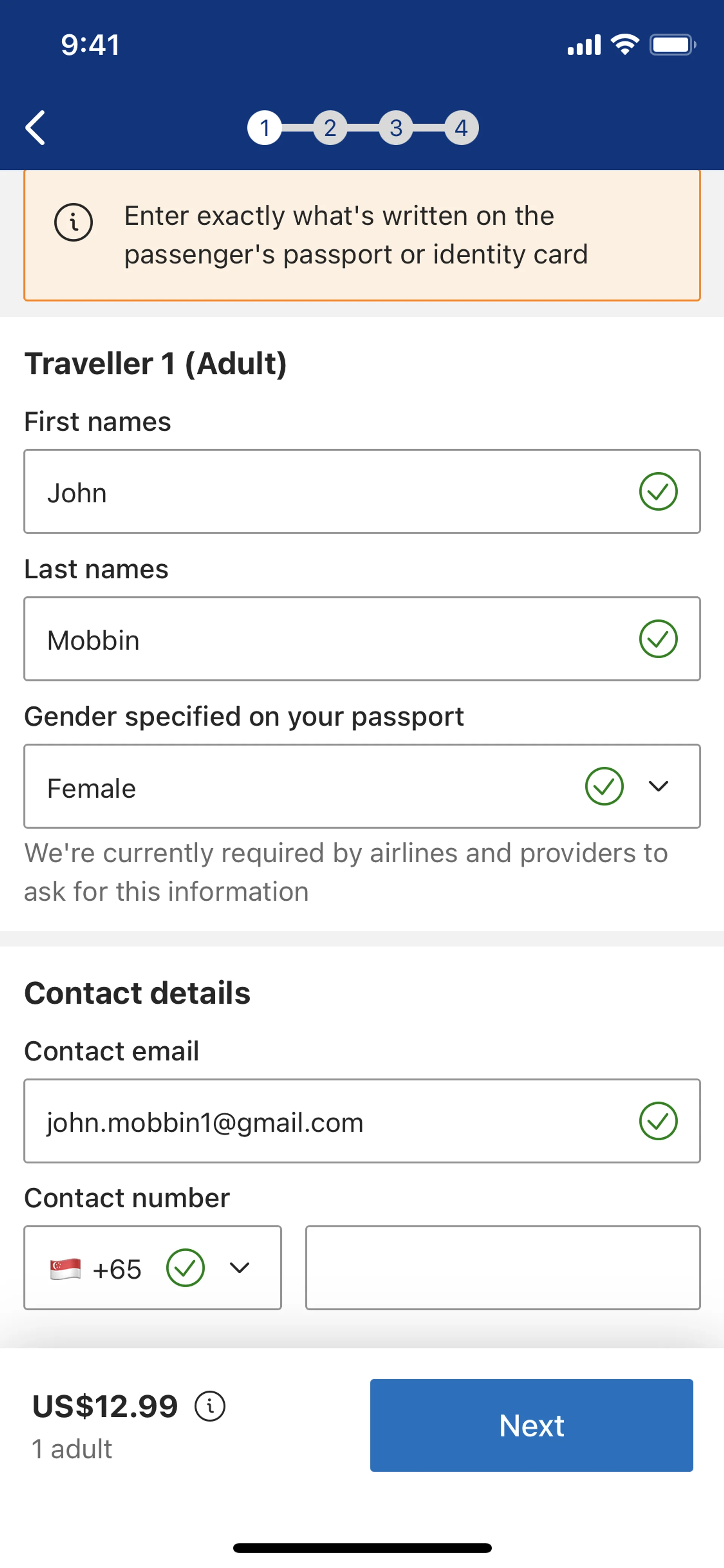Tap the green checkmark in Gender field

point(604,786)
